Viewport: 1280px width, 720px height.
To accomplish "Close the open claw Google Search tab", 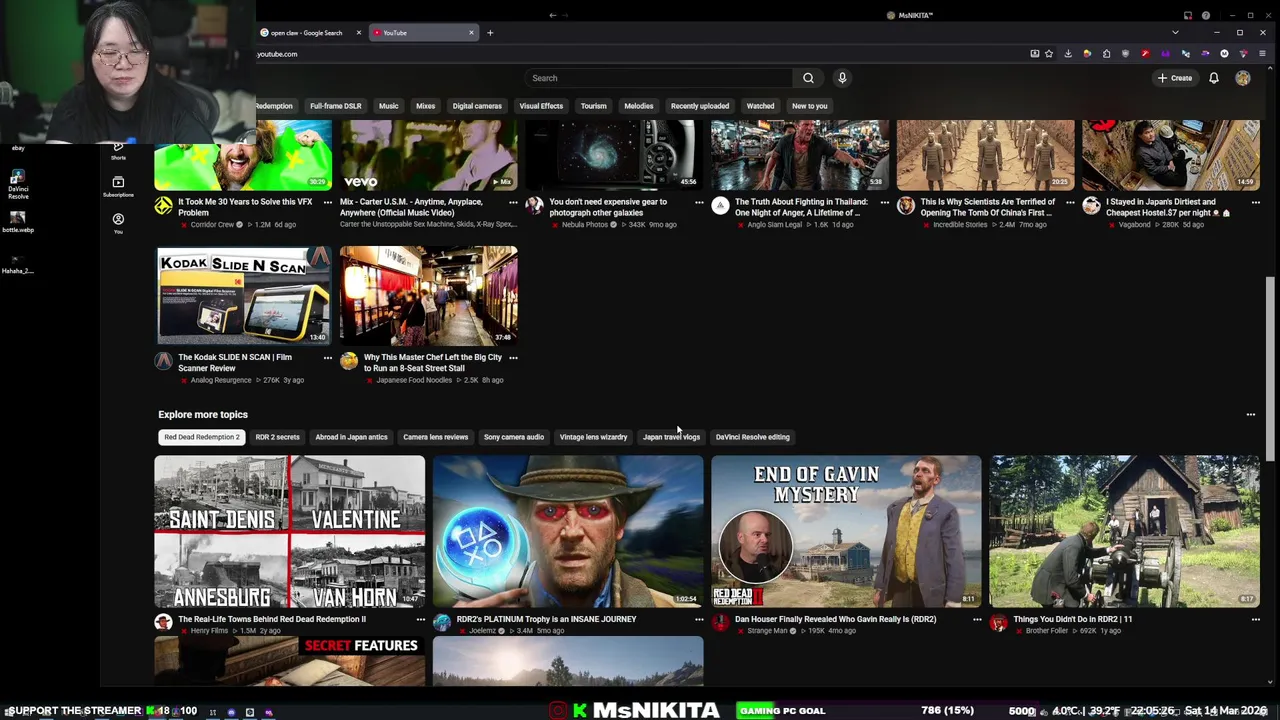I will click(x=358, y=33).
